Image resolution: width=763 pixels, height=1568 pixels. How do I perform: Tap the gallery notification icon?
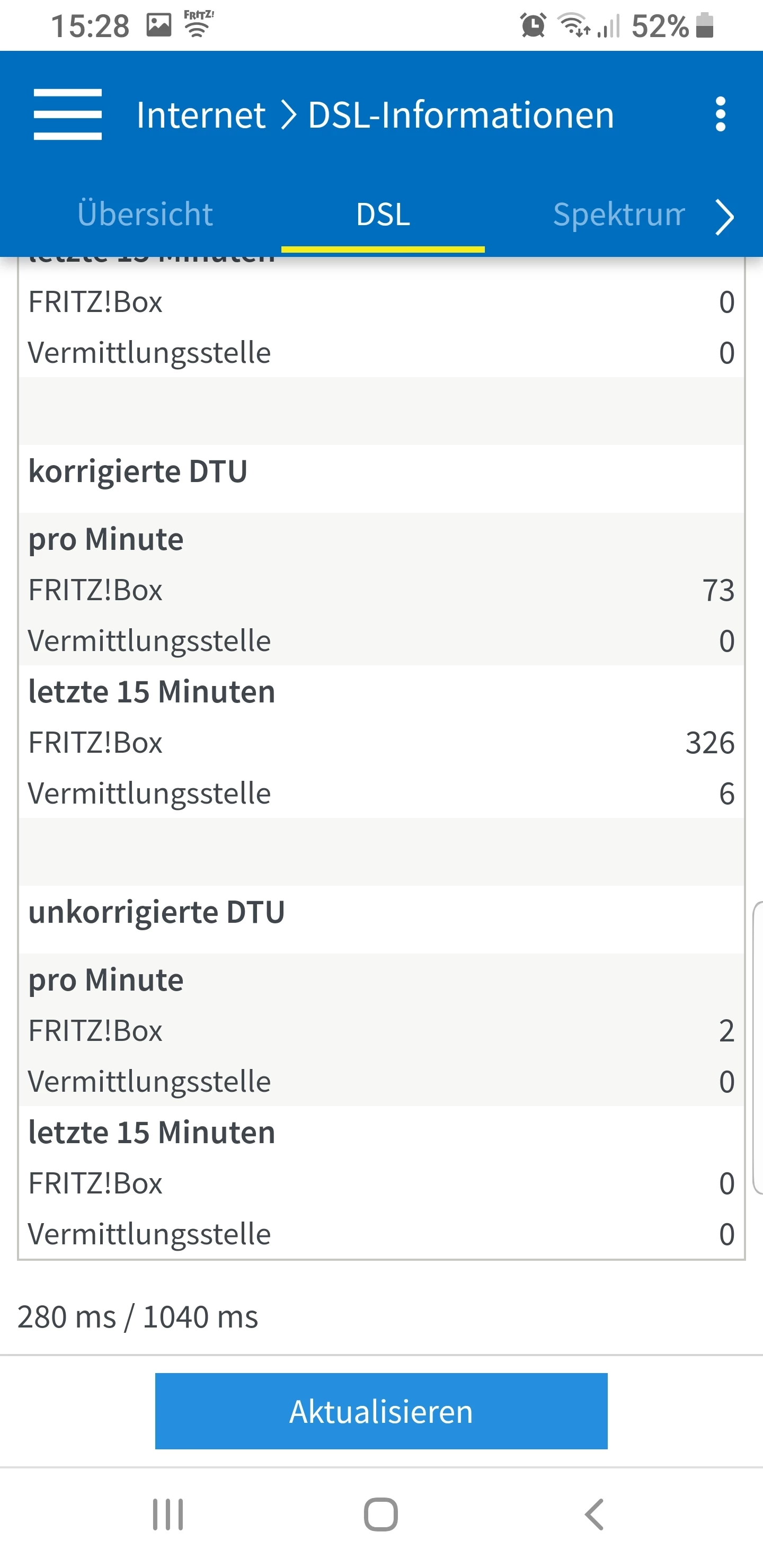click(159, 25)
